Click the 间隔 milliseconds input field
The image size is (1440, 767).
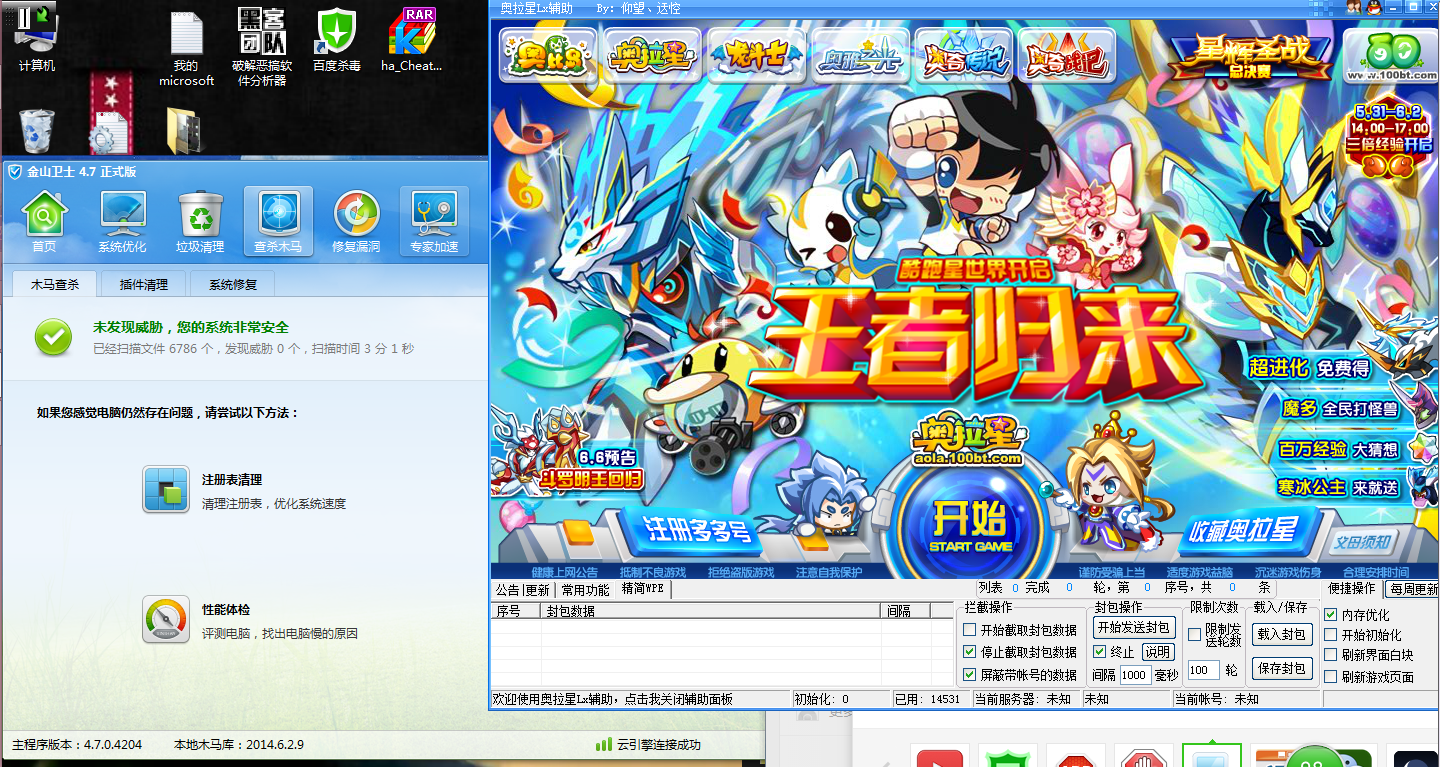pyautogui.click(x=1134, y=675)
